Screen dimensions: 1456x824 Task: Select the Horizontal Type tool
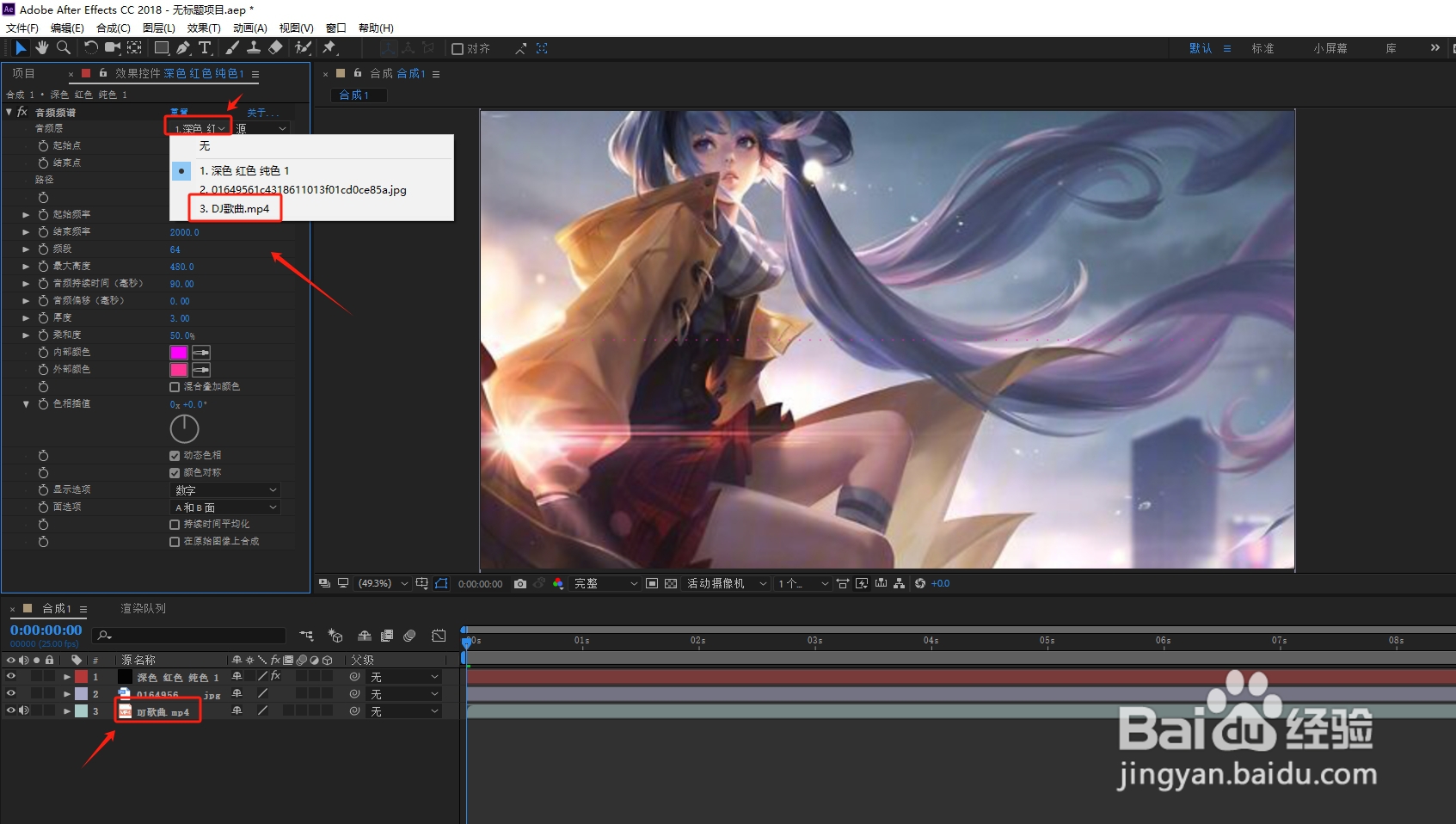[x=205, y=48]
